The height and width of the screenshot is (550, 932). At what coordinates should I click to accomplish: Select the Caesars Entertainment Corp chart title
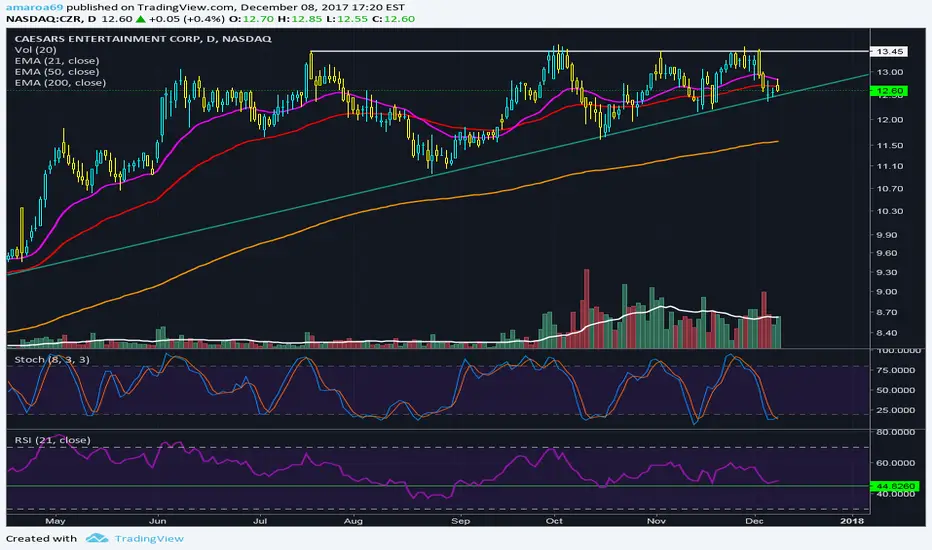click(143, 39)
